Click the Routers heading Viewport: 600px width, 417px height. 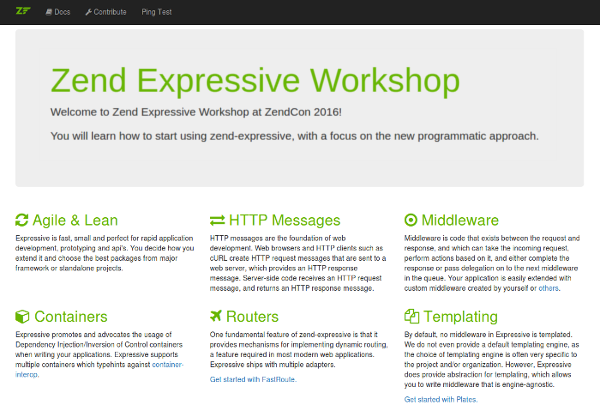[x=252, y=317]
